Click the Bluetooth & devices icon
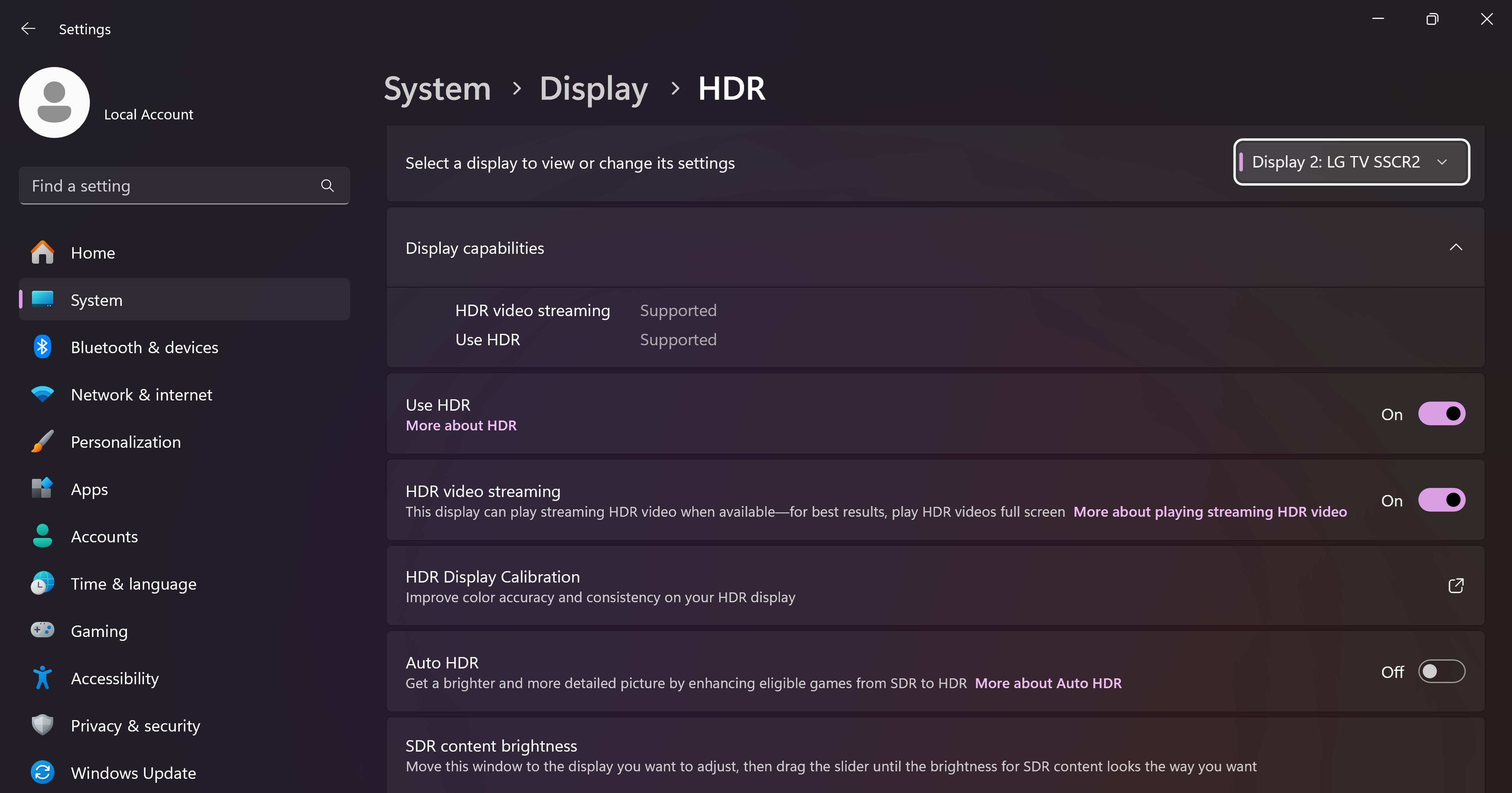Viewport: 1512px width, 793px height. pyautogui.click(x=42, y=347)
